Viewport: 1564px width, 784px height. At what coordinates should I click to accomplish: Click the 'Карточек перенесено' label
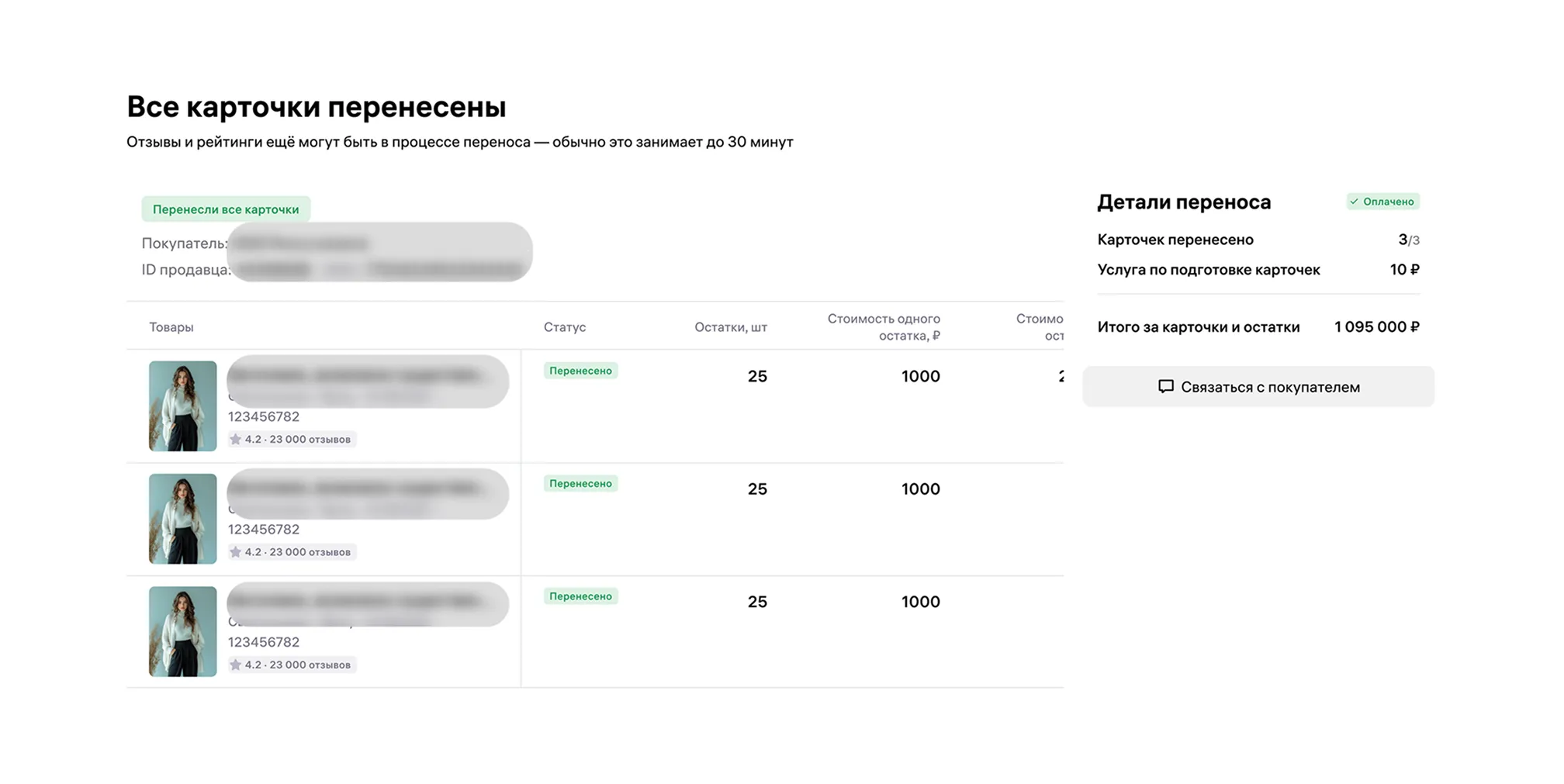[1175, 240]
